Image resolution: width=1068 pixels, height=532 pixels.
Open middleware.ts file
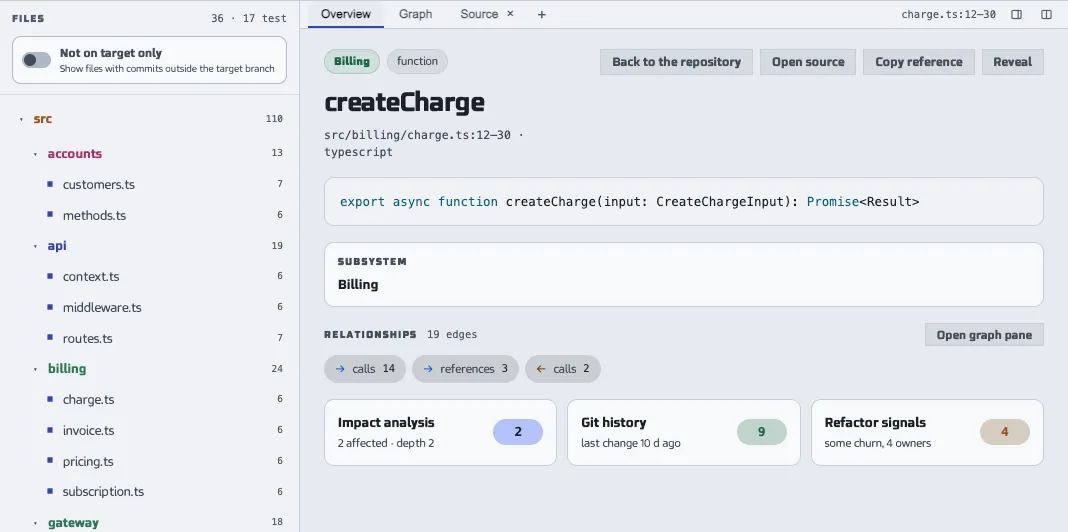point(102,307)
